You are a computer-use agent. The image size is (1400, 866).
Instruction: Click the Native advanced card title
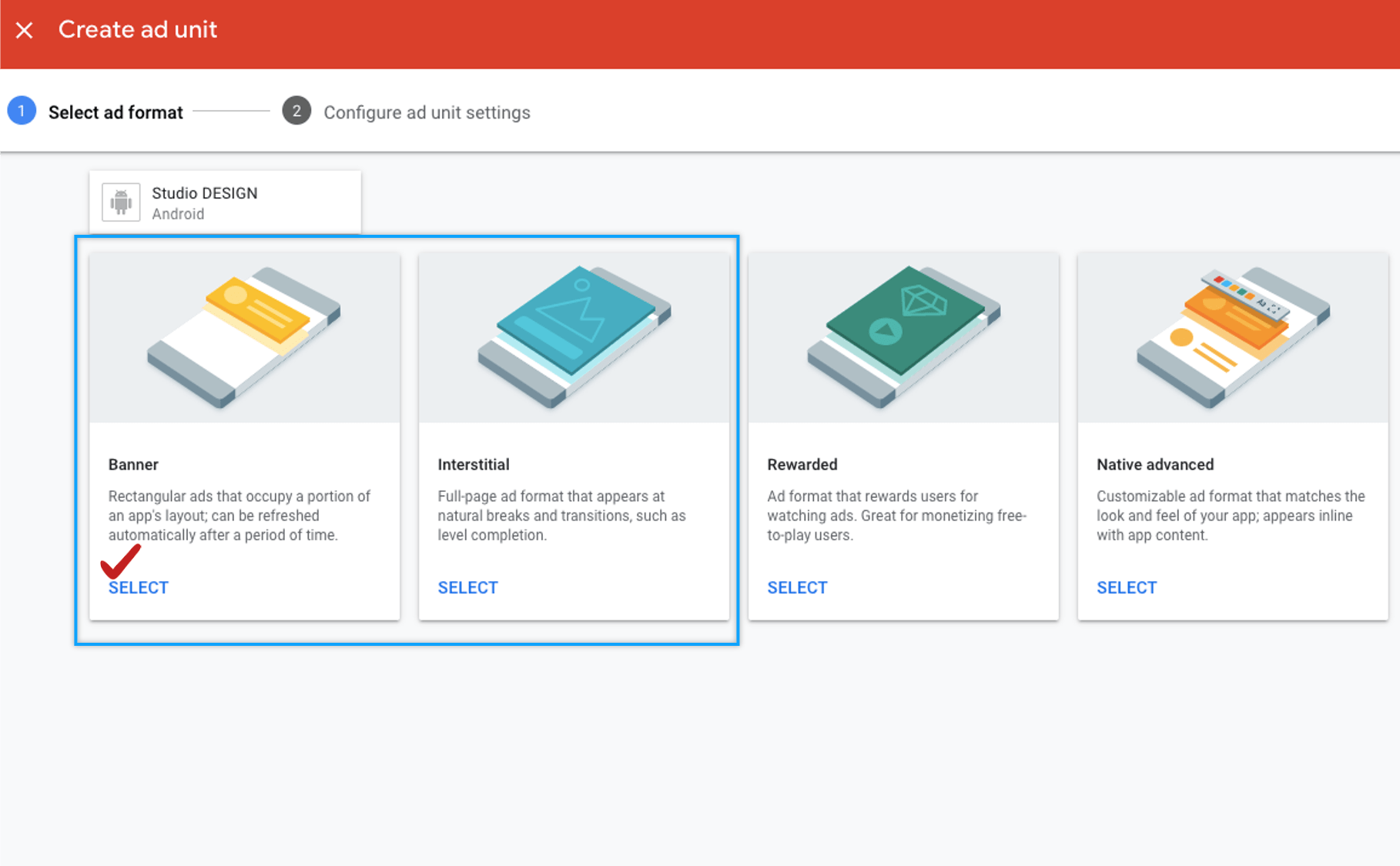pos(1155,465)
